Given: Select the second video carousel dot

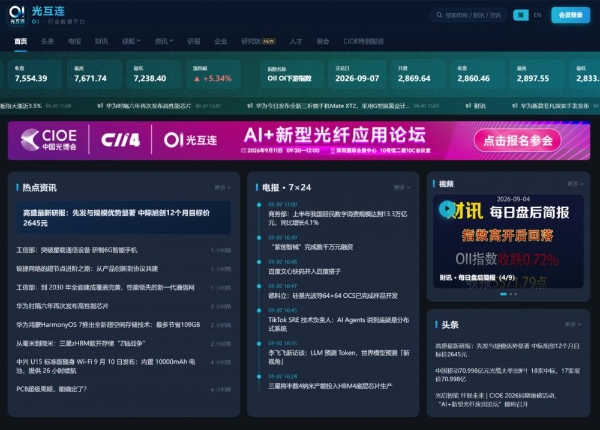Looking at the screenshot, I should point(510,294).
